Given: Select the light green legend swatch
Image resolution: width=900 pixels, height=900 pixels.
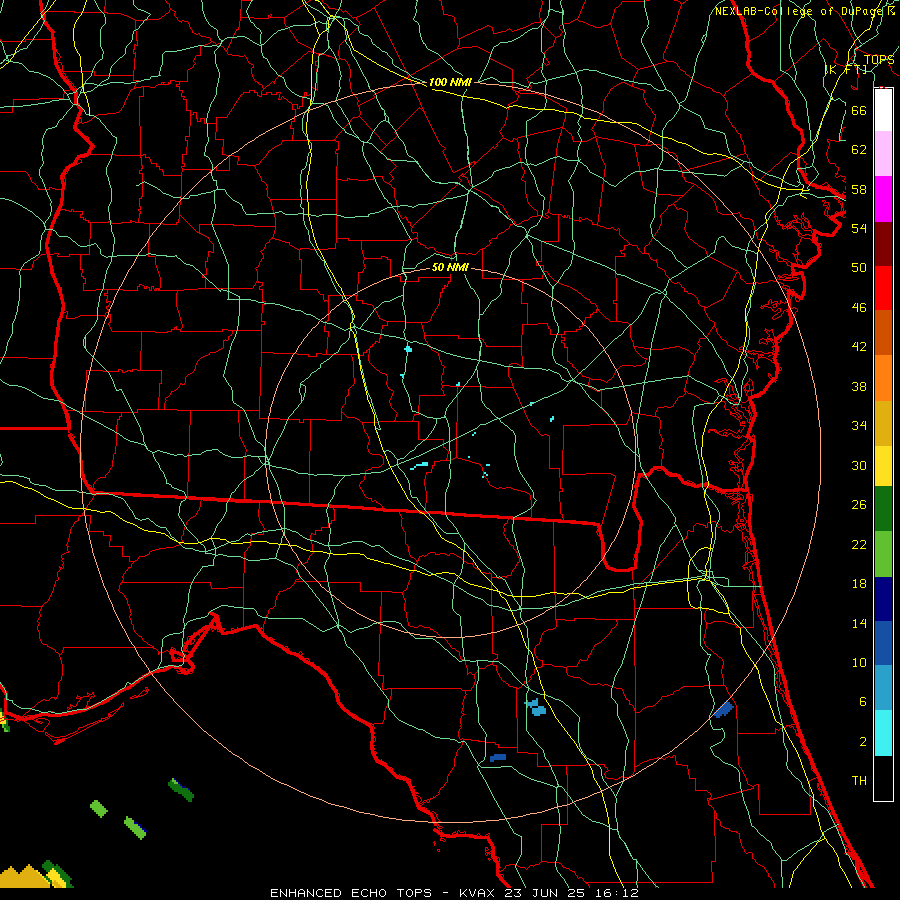Looking at the screenshot, I should coord(883,554).
